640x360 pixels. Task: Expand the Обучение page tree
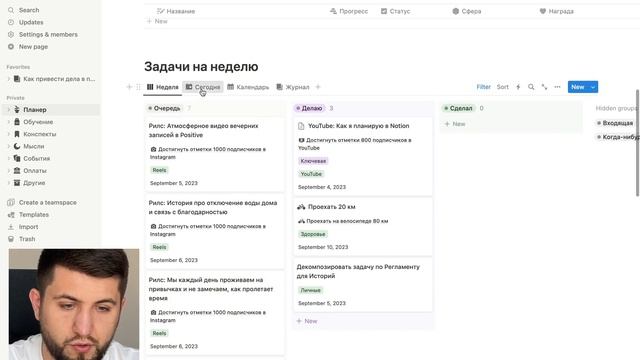coord(9,122)
